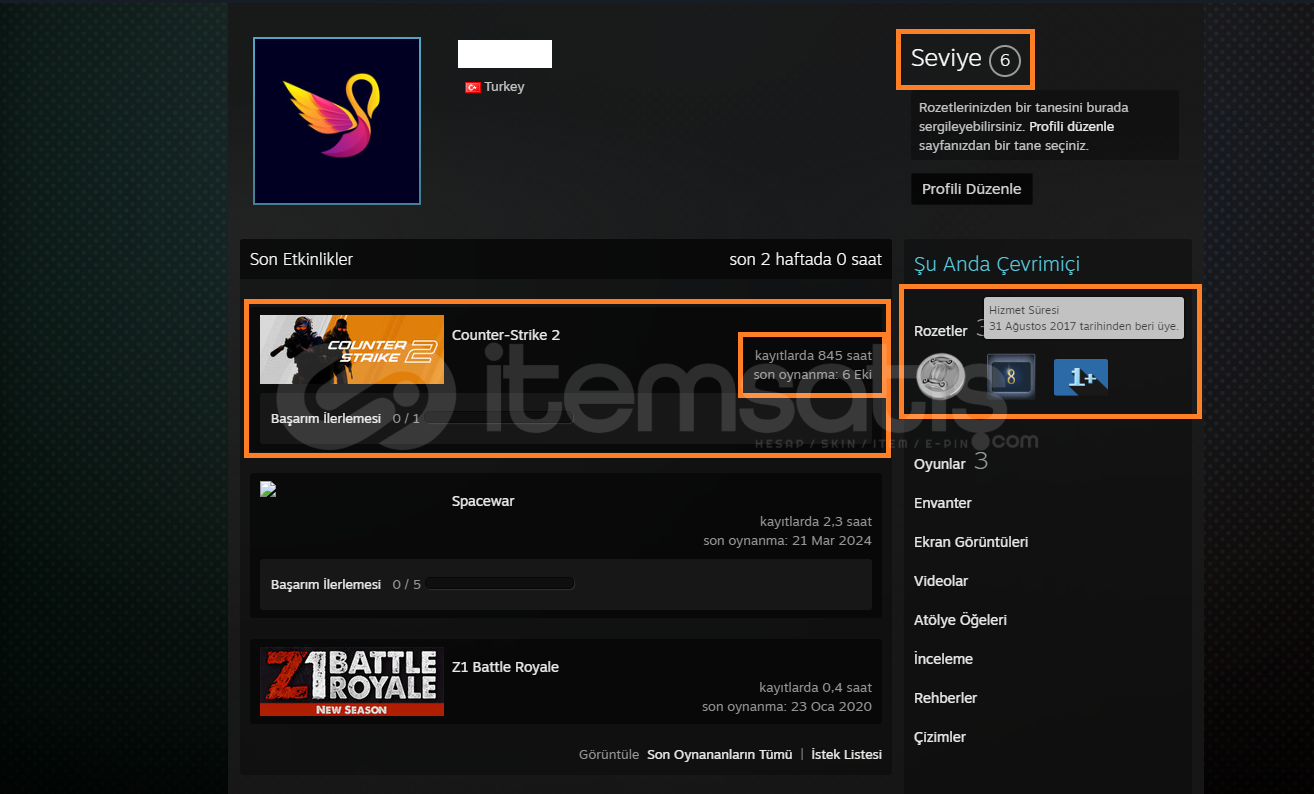Click the level 6 circle badge

click(x=1005, y=61)
